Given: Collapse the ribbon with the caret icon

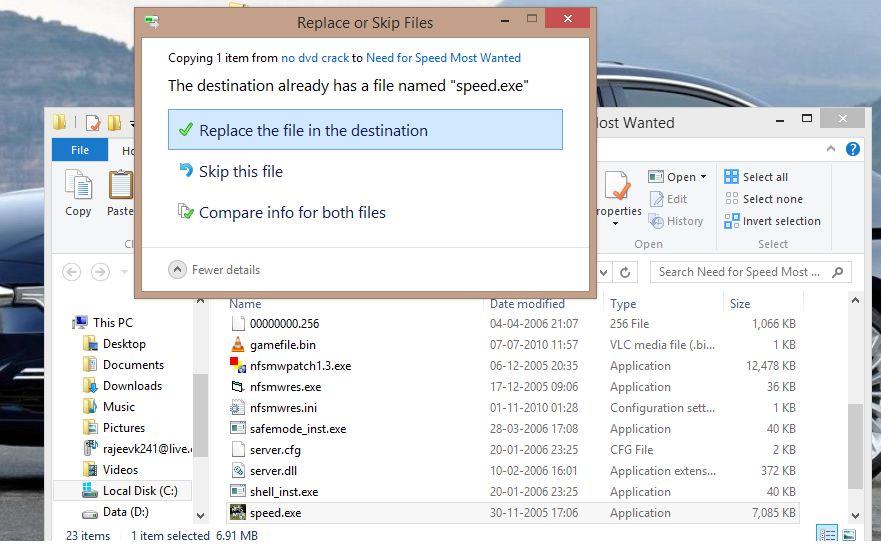Looking at the screenshot, I should [831, 149].
